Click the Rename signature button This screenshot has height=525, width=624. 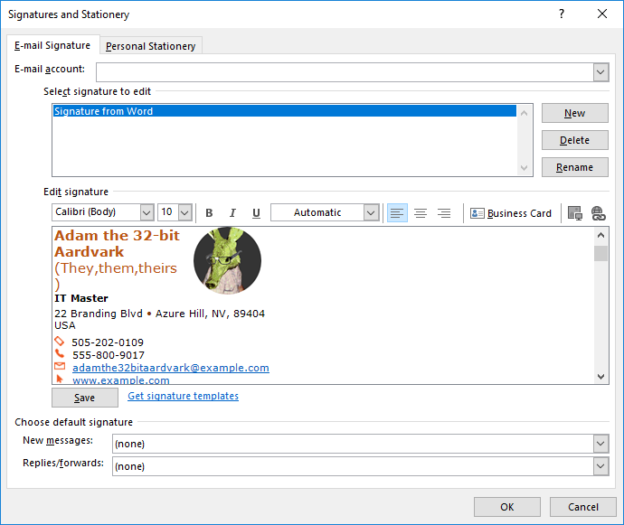click(574, 167)
